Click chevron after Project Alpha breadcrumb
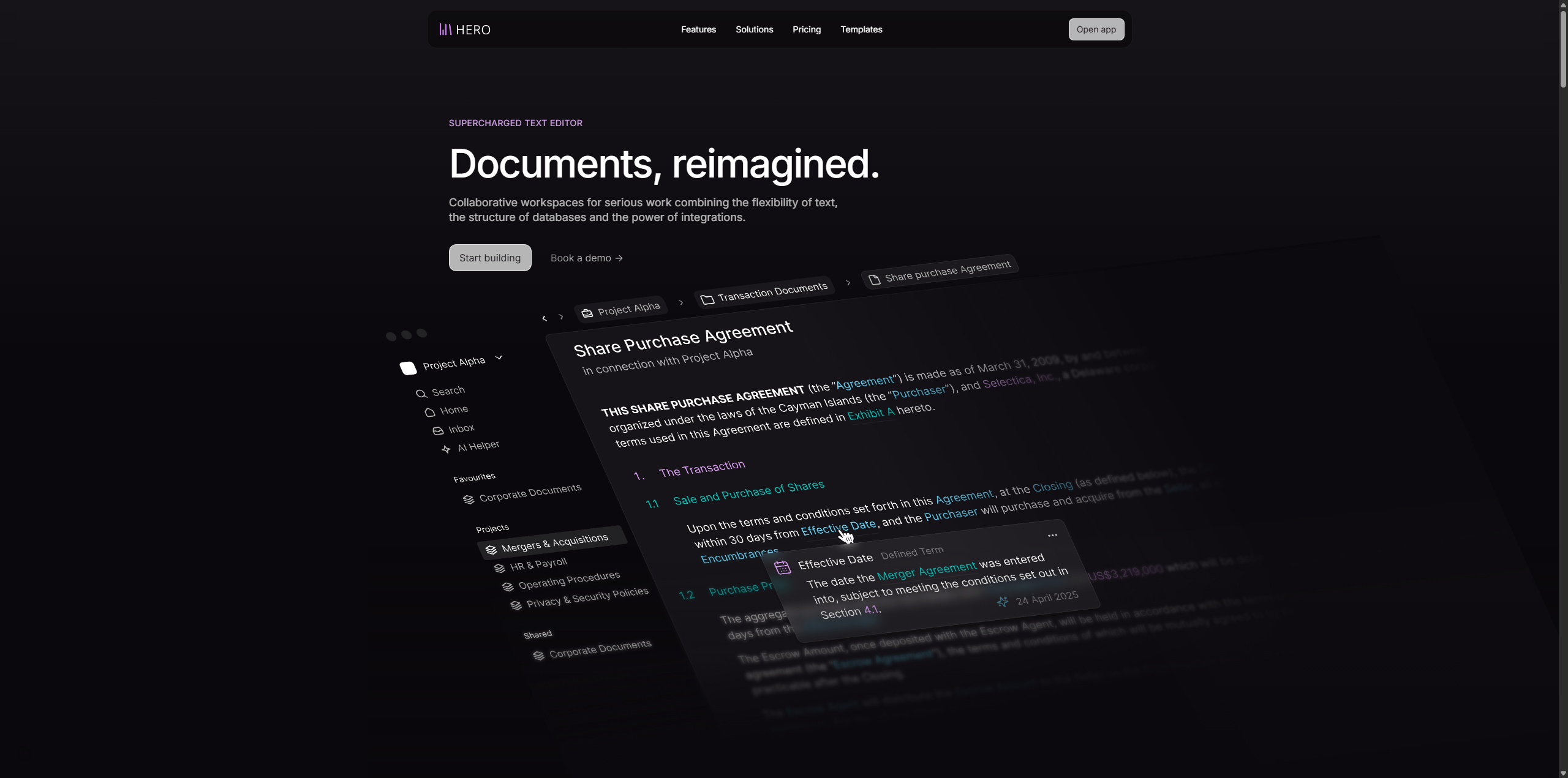This screenshot has height=778, width=1568. click(x=680, y=302)
